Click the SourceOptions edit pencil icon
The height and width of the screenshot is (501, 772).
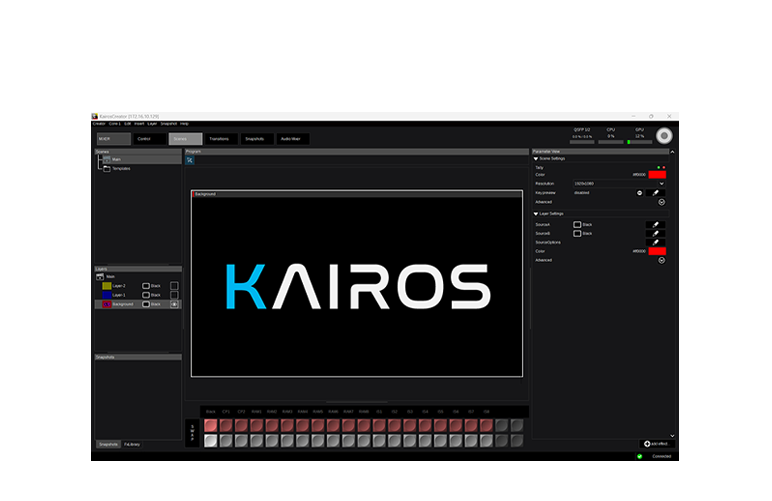[656, 242]
